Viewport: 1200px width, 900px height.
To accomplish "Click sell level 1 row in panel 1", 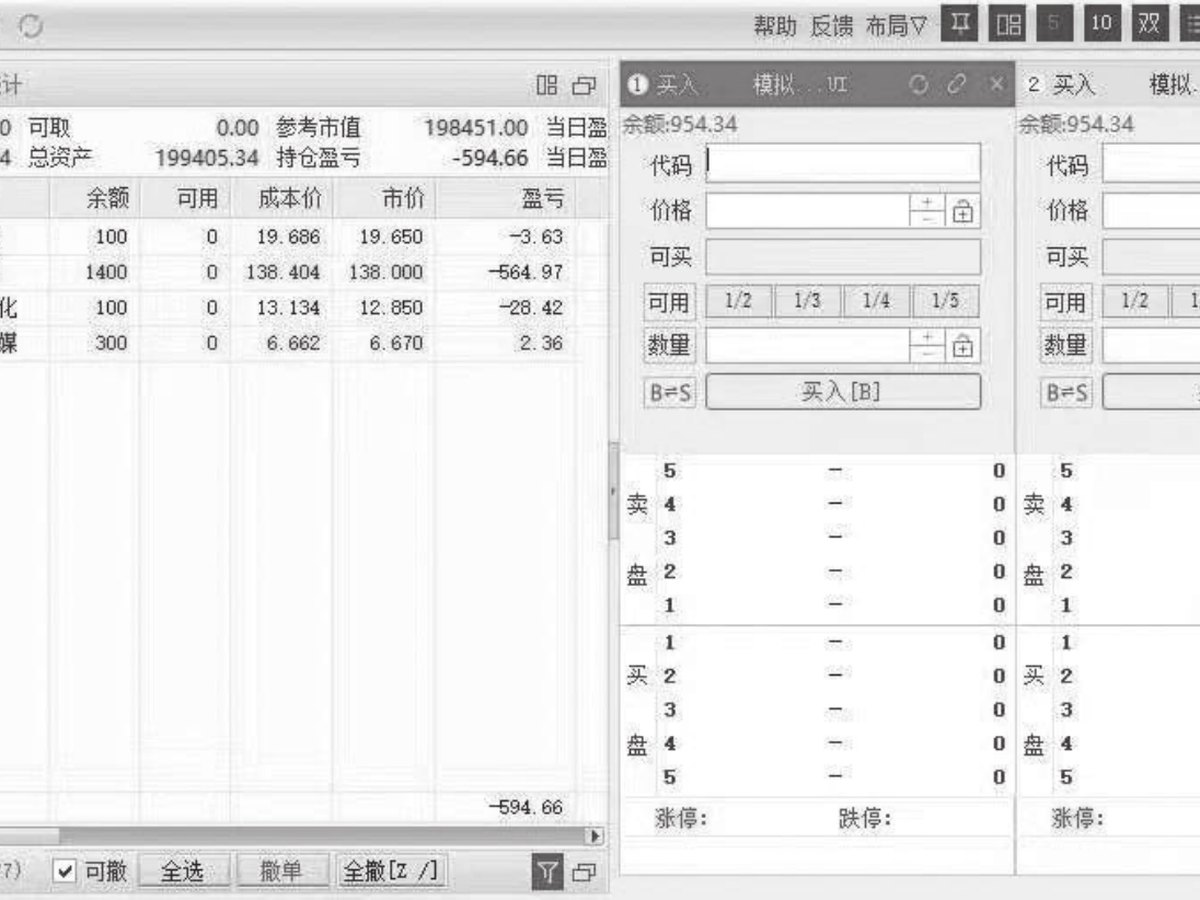I will pos(818,605).
